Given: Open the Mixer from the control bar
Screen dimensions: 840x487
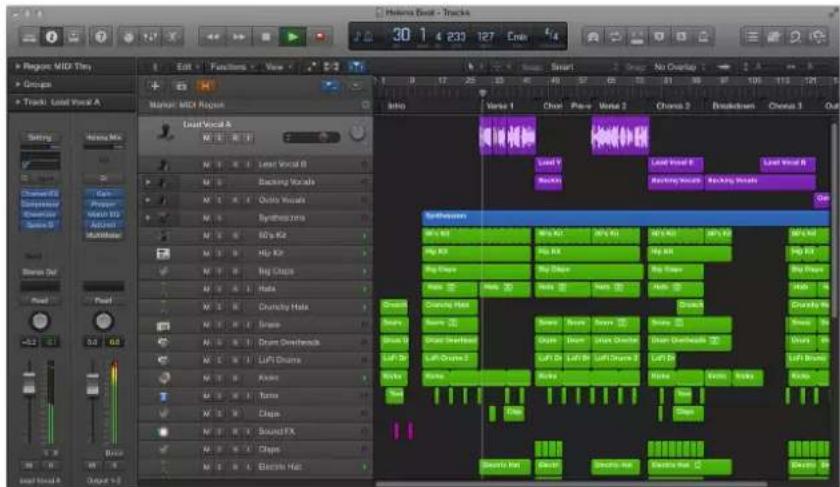Looking at the screenshot, I should click(x=151, y=36).
